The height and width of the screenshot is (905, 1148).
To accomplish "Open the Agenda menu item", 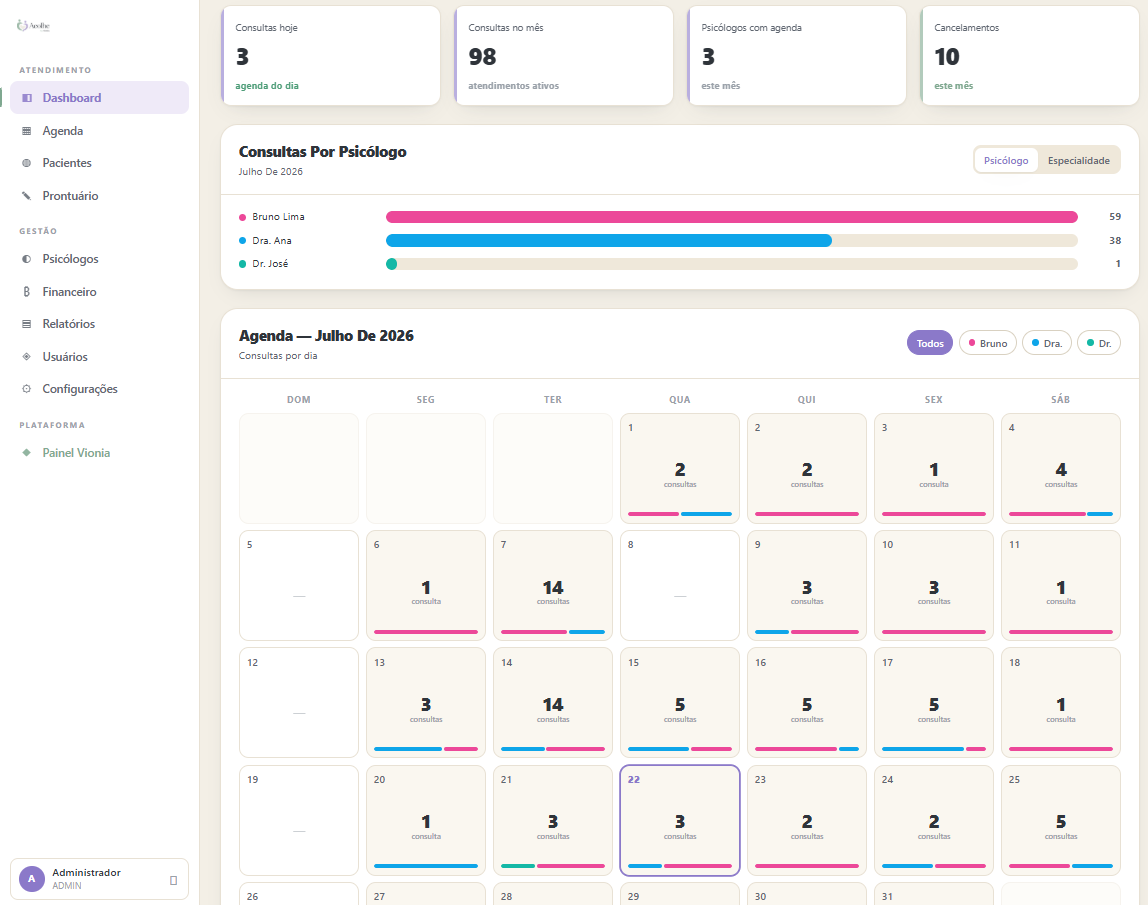I will tap(100, 130).
